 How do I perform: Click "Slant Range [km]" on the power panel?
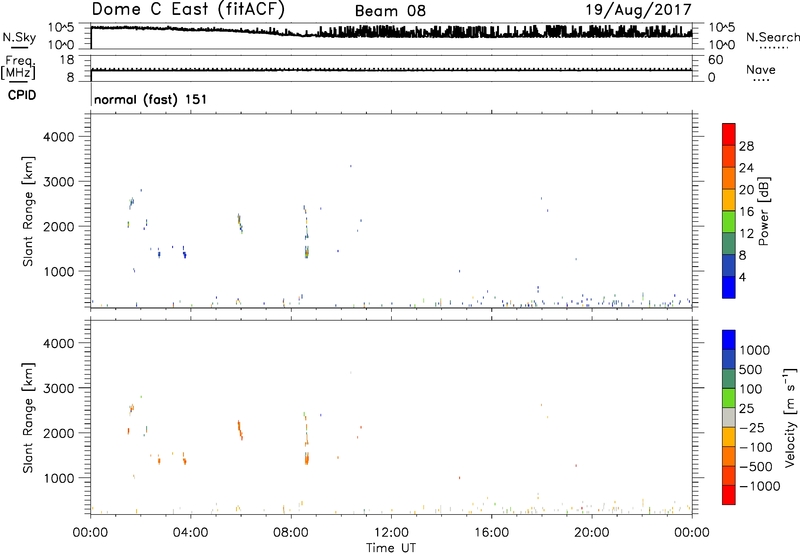click(28, 212)
